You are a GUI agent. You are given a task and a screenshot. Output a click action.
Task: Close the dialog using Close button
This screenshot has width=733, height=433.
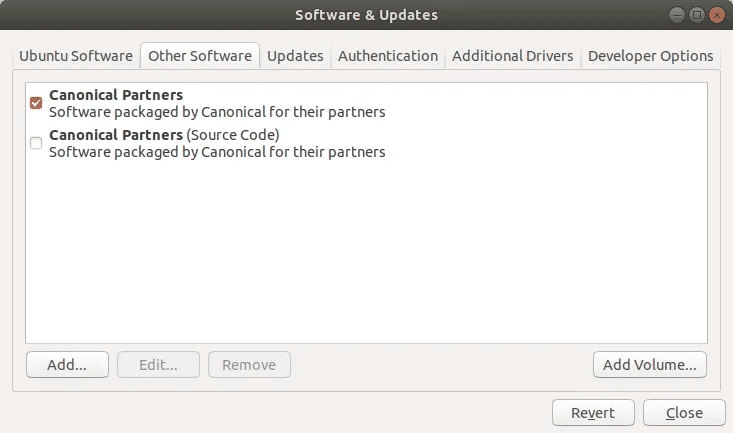click(684, 413)
